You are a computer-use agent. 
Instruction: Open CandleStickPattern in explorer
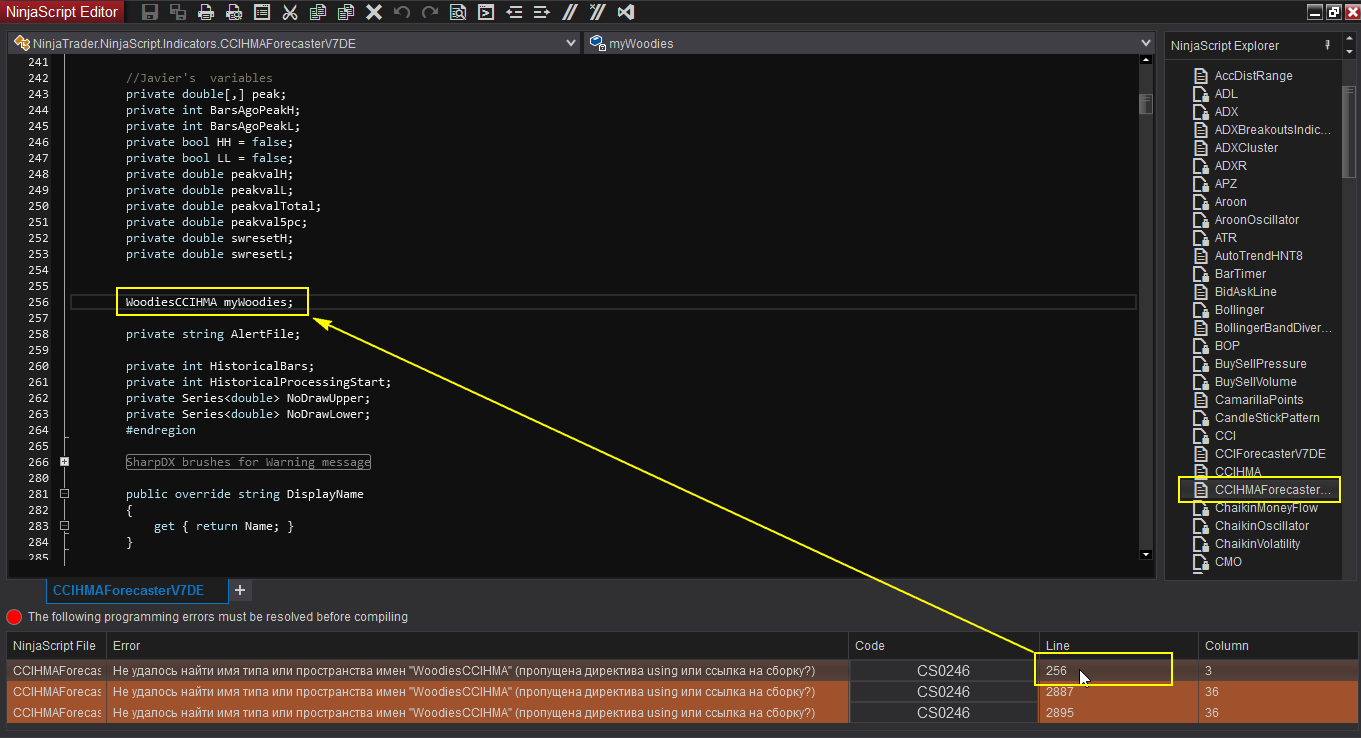point(1267,418)
